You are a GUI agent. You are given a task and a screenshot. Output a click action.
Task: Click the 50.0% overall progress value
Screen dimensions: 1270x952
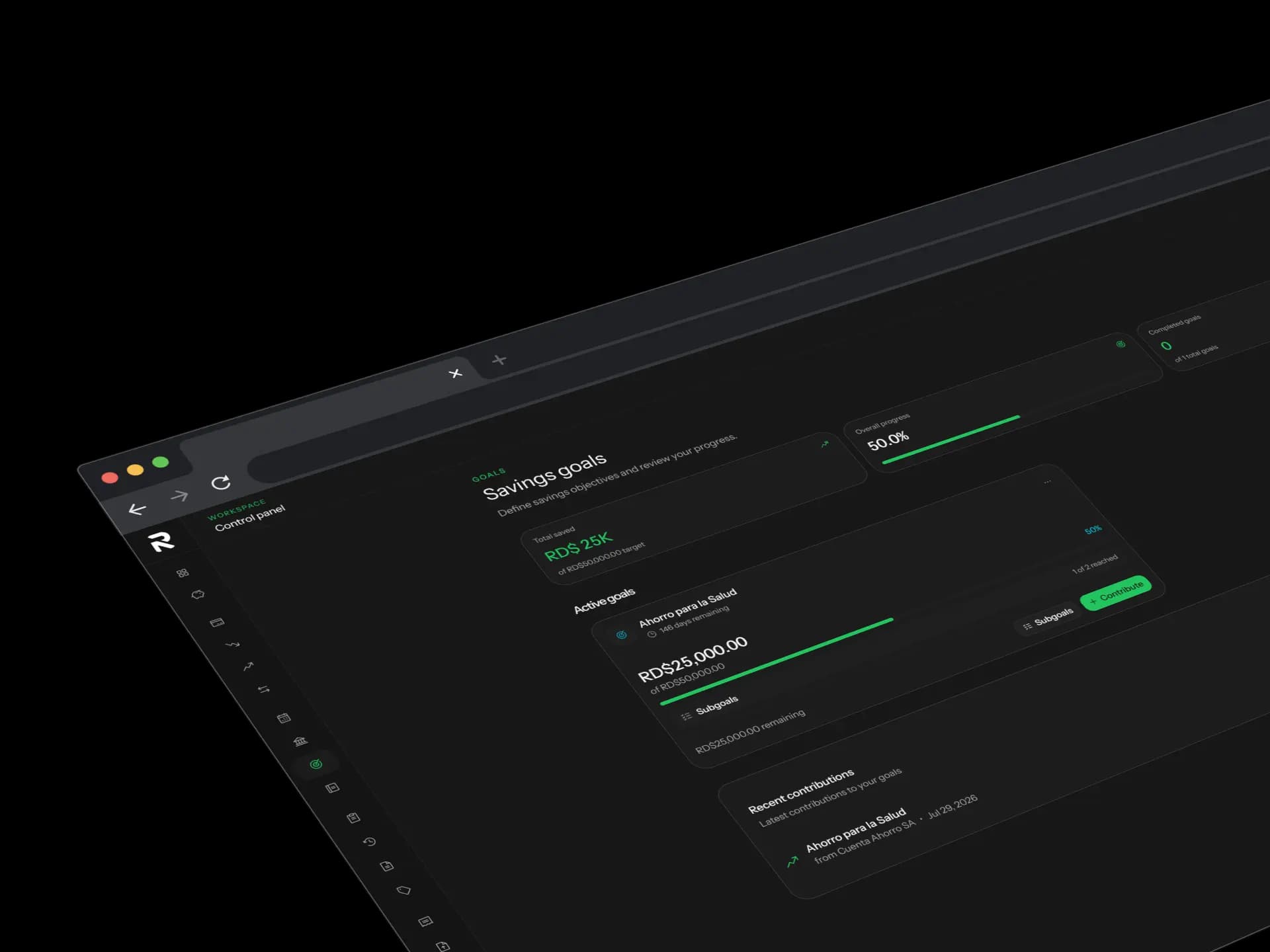[888, 440]
